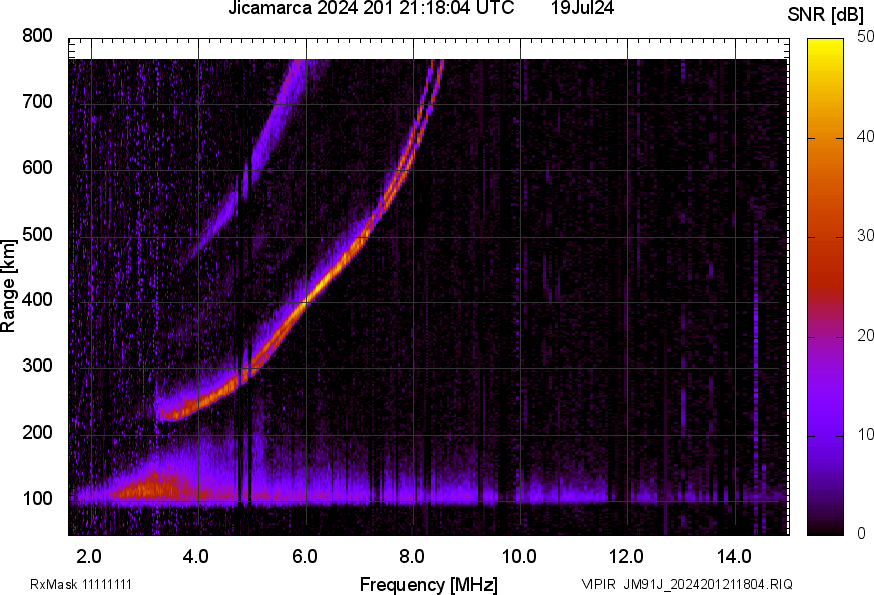Click the colorbar tick label '10'
The height and width of the screenshot is (595, 874).
click(865, 434)
